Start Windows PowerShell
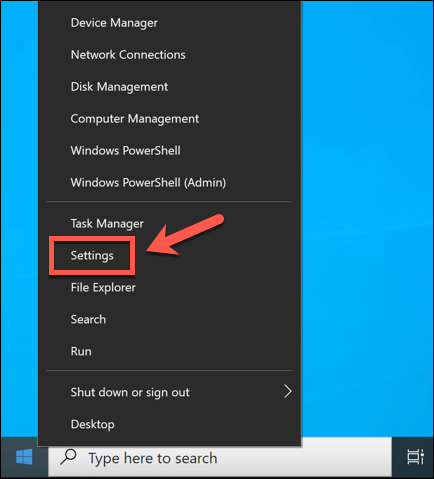The height and width of the screenshot is (479, 434). pyautogui.click(x=125, y=150)
